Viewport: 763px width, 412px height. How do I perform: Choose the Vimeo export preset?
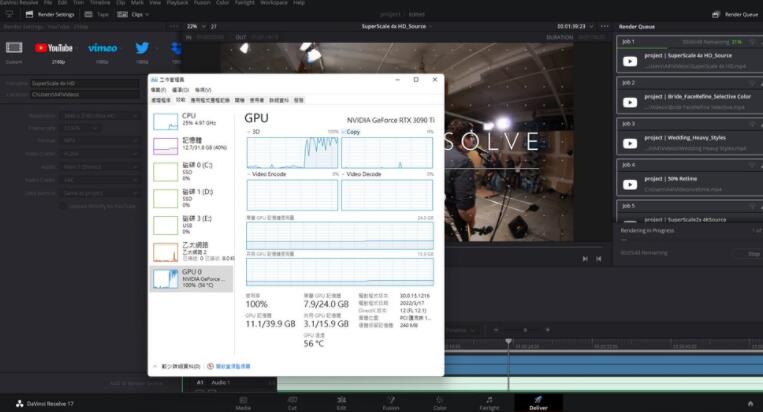click(102, 47)
